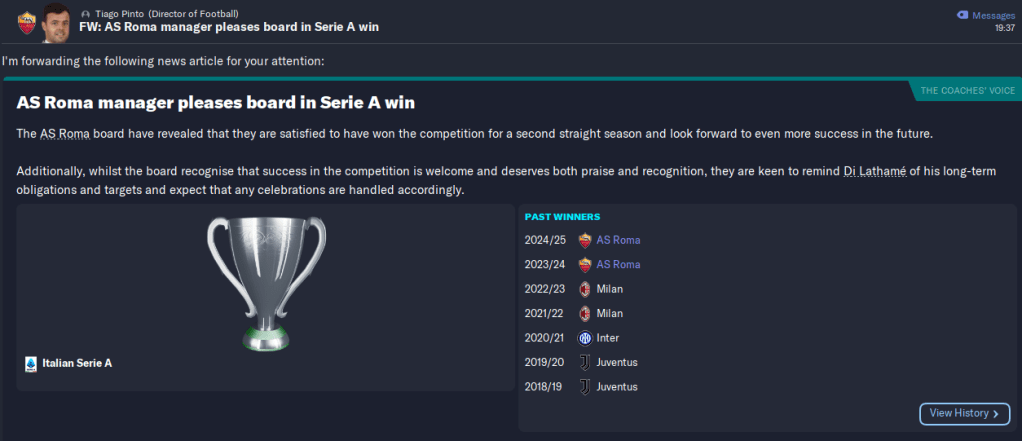Open Tiago Pinto's profile portrait
Screen dimensions: 1022x441
tap(58, 21)
